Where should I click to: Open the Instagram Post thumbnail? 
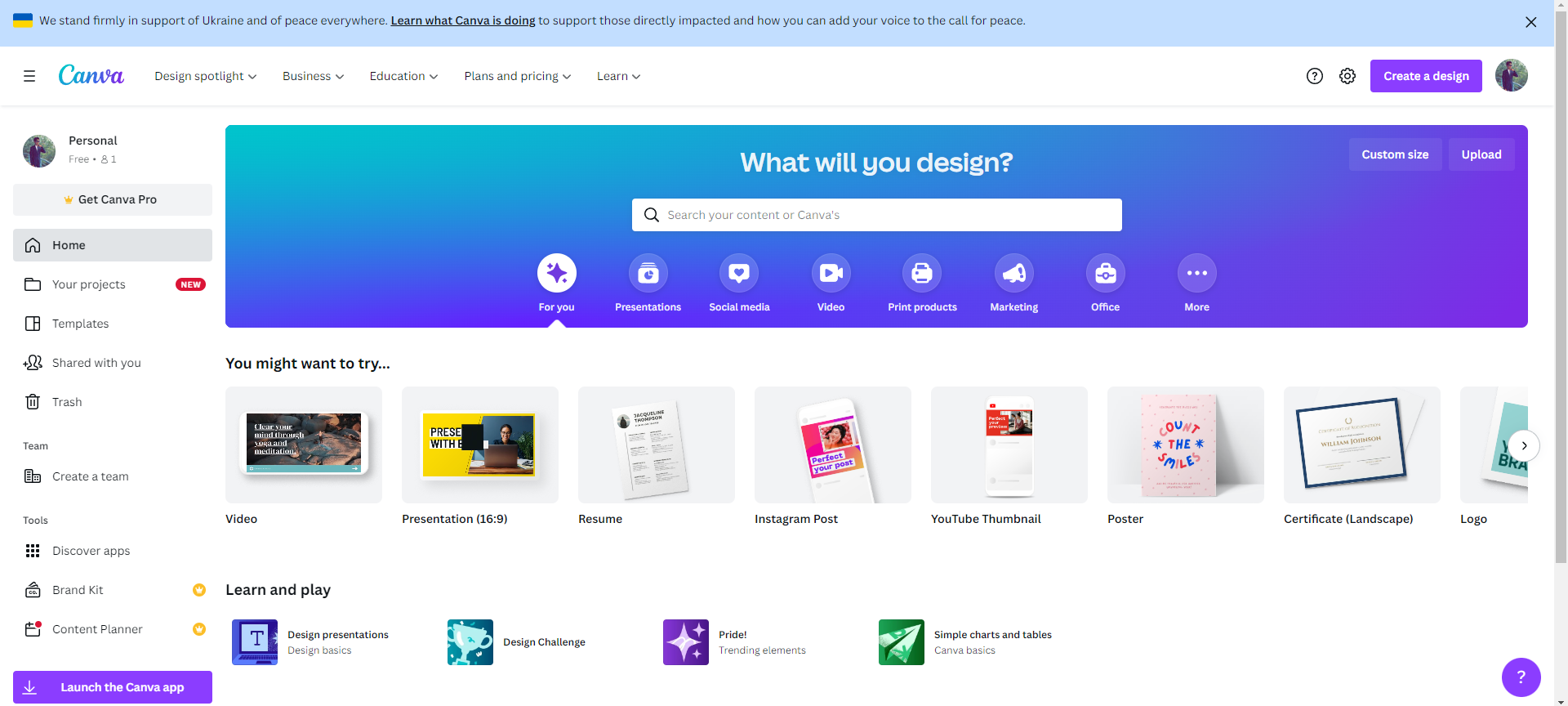click(833, 445)
